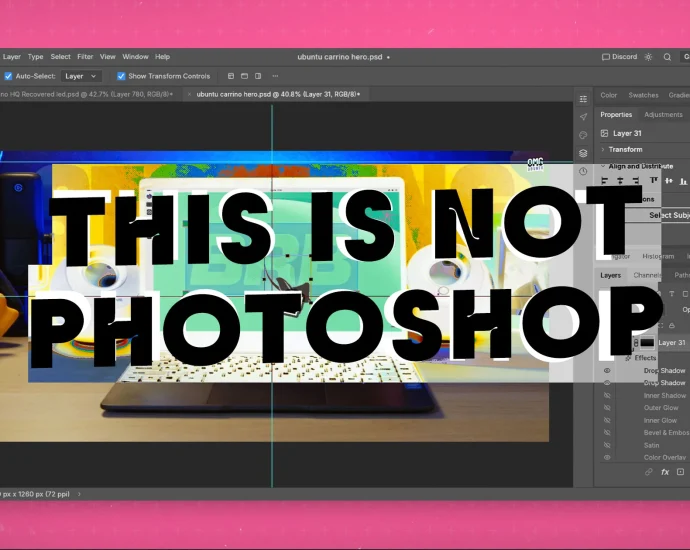Screen dimensions: 690x550
Task: Align right edges in Align and Distribute
Action: 635,180
